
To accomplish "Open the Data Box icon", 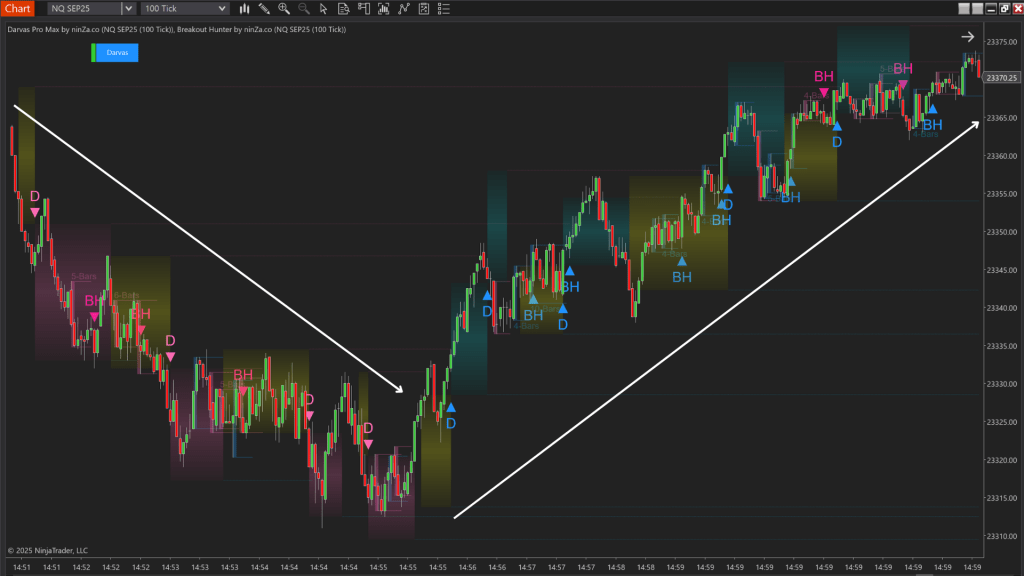I will tap(344, 9).
